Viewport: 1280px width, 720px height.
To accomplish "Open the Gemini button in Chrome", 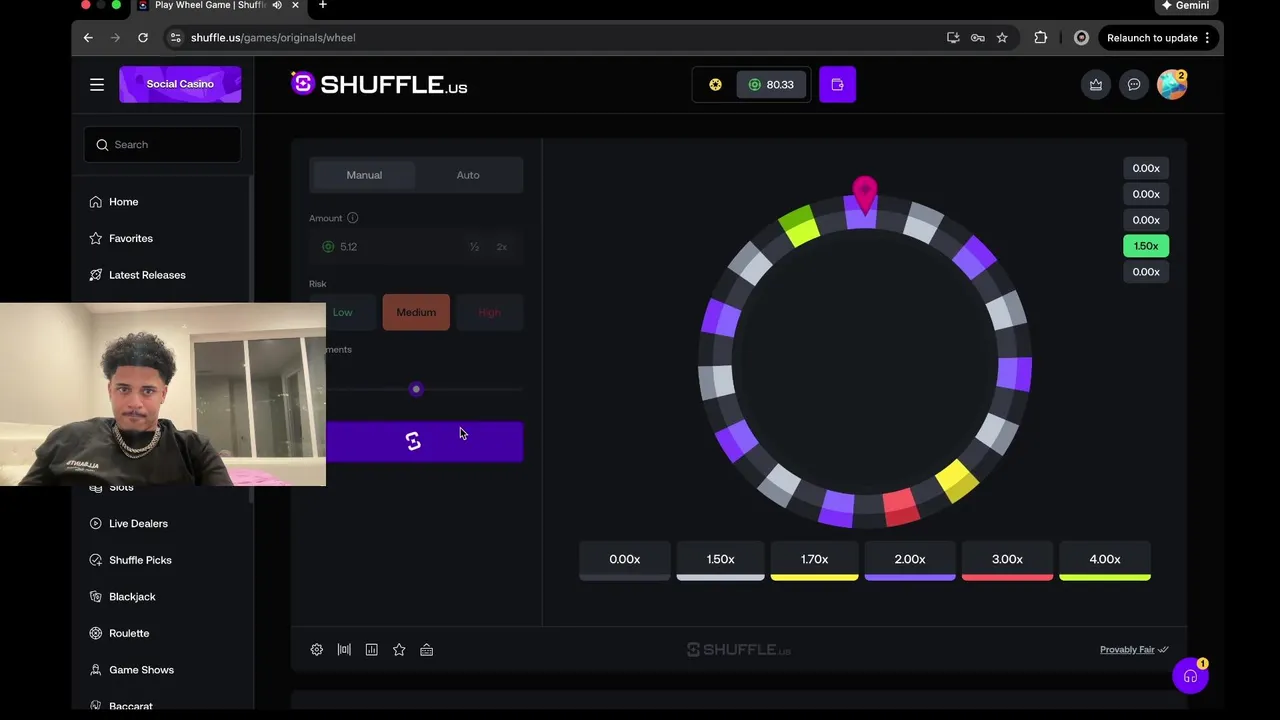I will (x=1186, y=6).
